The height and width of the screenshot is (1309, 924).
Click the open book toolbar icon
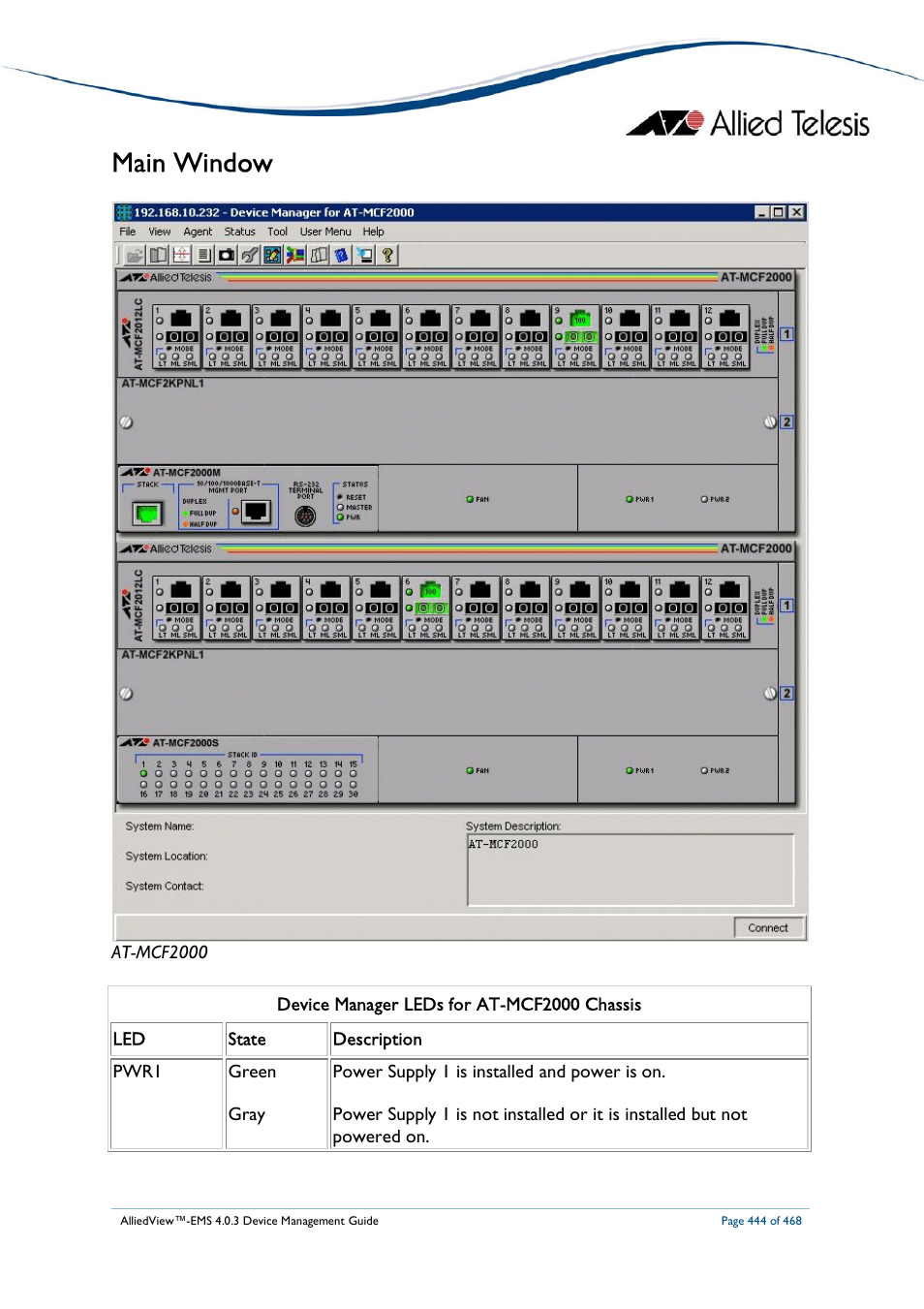pos(158,255)
